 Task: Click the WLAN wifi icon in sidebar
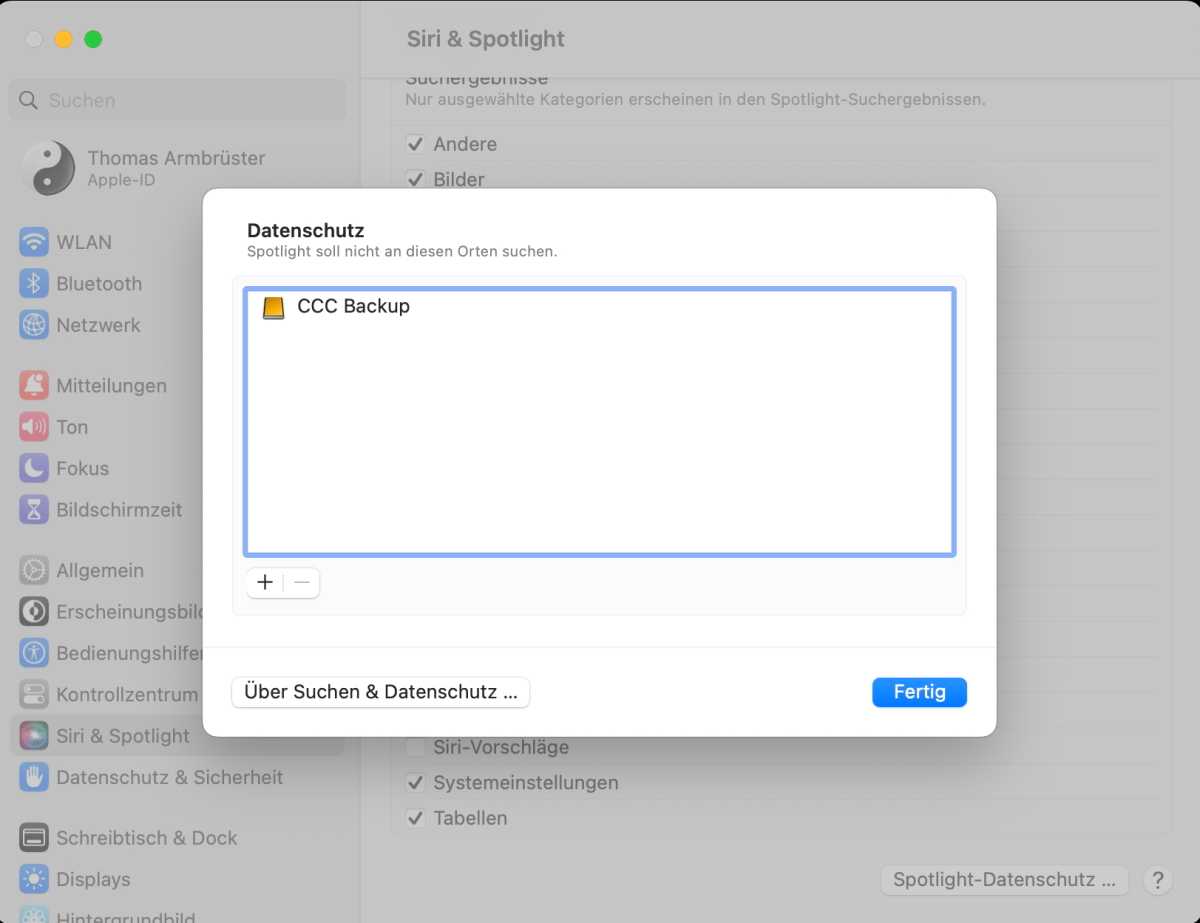[x=34, y=242]
